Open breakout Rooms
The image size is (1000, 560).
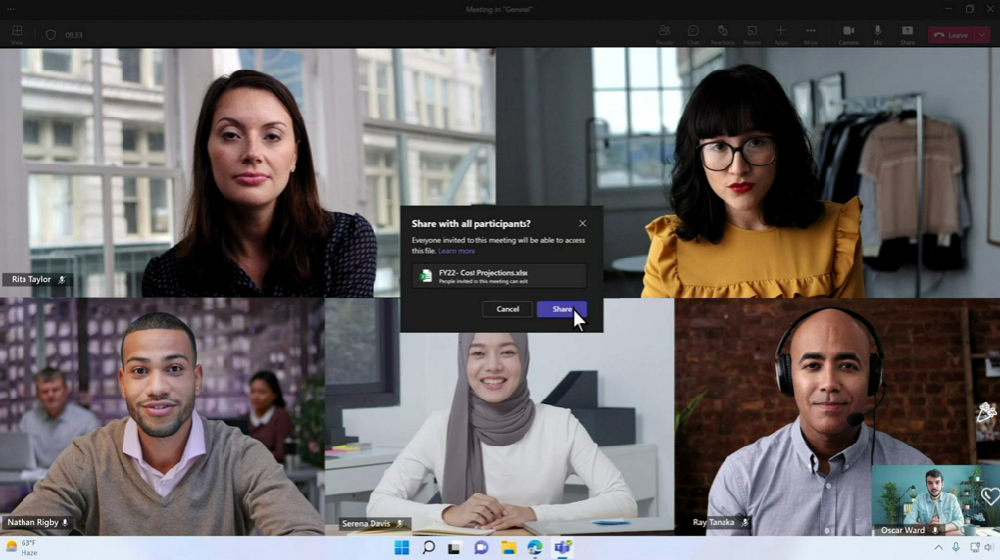click(752, 34)
